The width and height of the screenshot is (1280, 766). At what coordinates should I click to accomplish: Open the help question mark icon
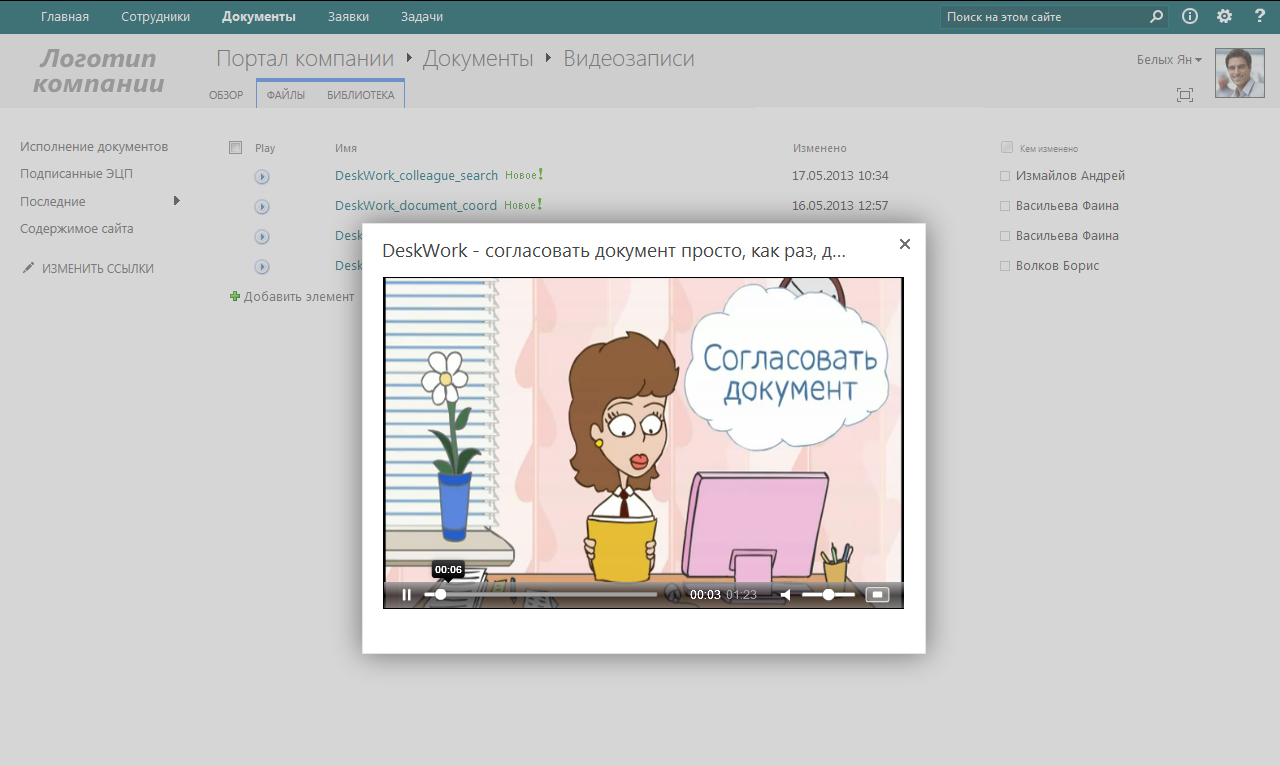[1259, 17]
